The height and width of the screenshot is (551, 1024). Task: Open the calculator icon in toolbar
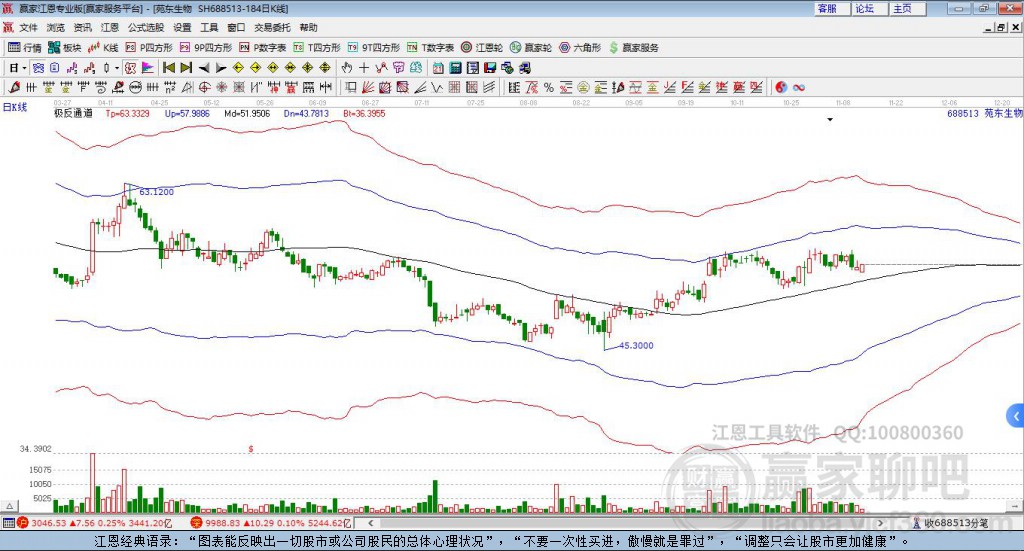click(x=455, y=68)
